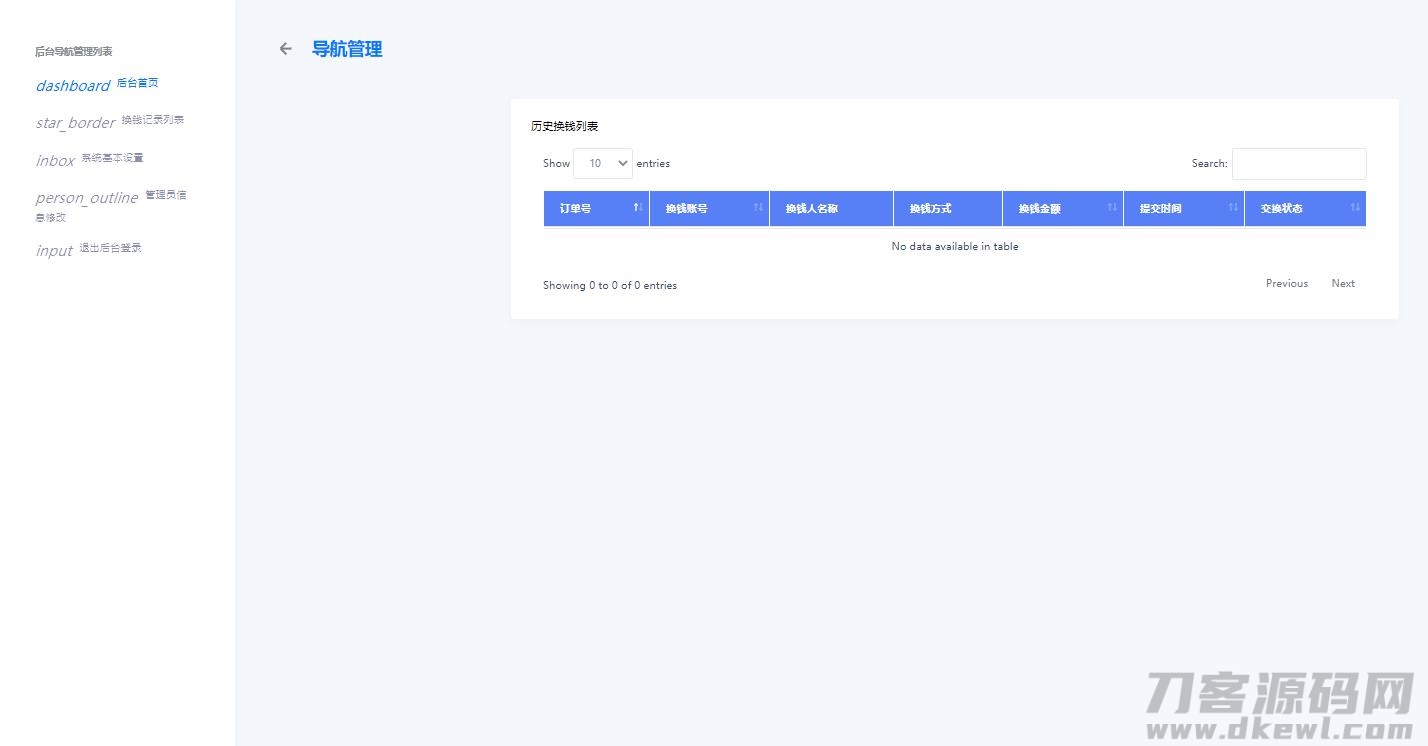Click the Next pagination button
1428x746 pixels.
click(x=1343, y=284)
